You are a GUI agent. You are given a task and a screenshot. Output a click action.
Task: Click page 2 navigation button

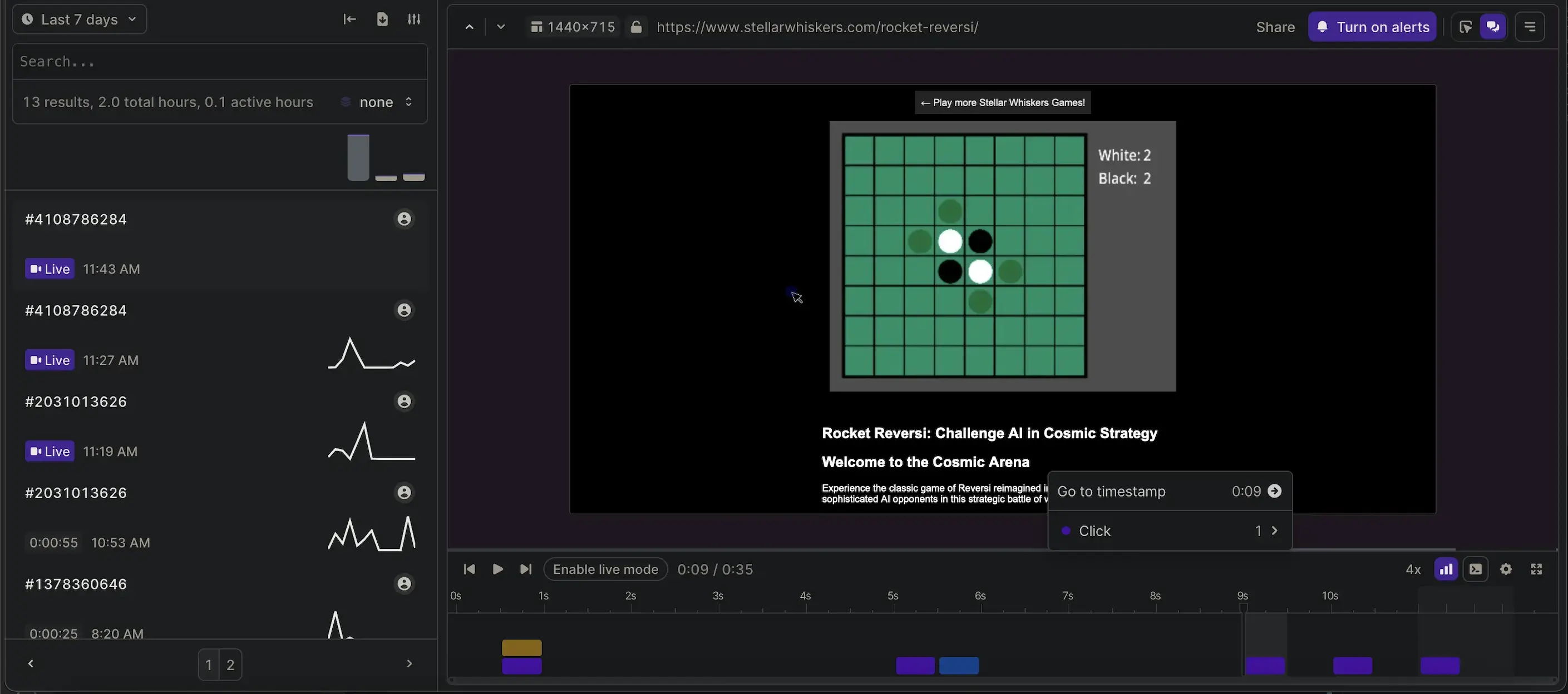click(x=230, y=664)
